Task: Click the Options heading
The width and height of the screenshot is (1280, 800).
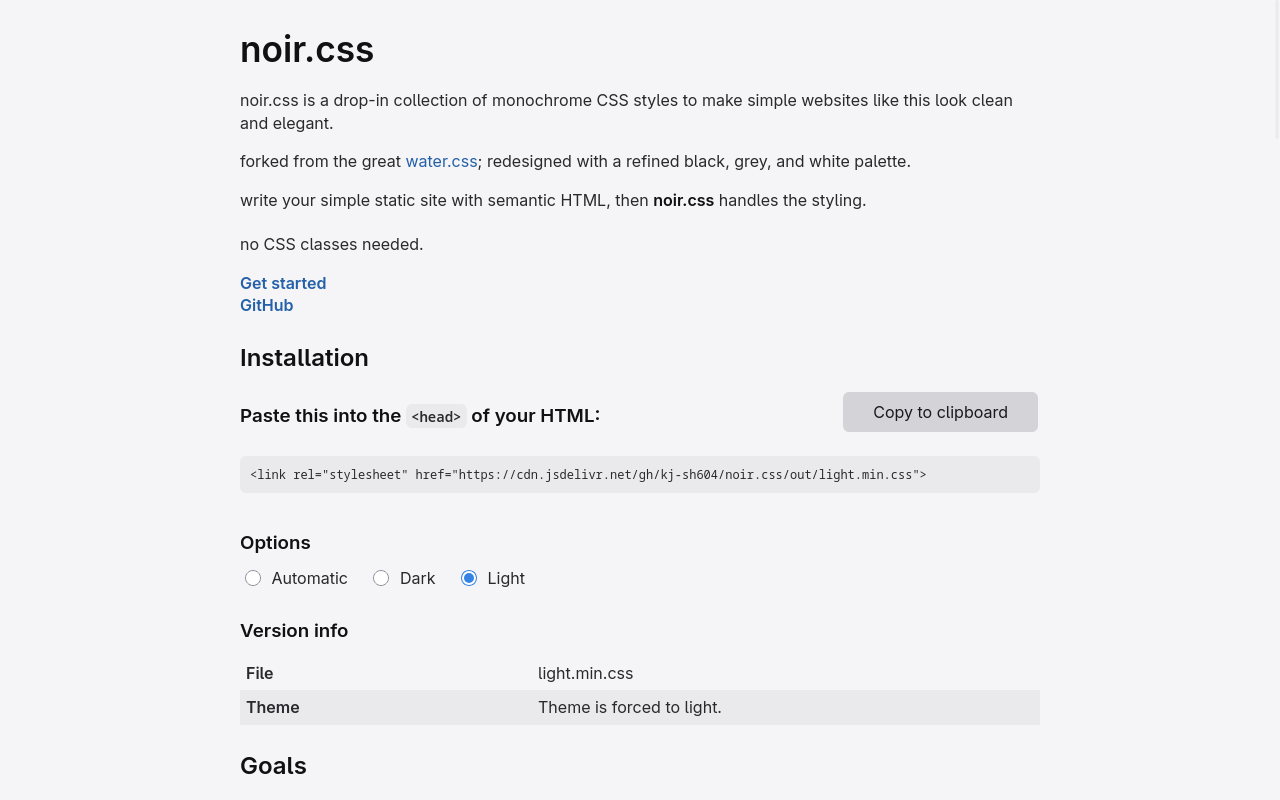Action: [x=275, y=542]
